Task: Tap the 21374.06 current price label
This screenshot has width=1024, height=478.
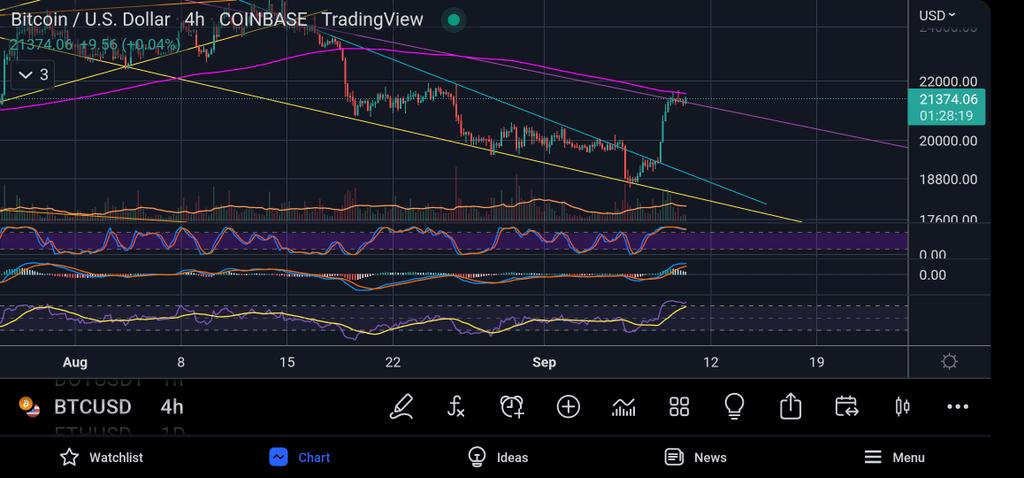Action: click(x=946, y=107)
